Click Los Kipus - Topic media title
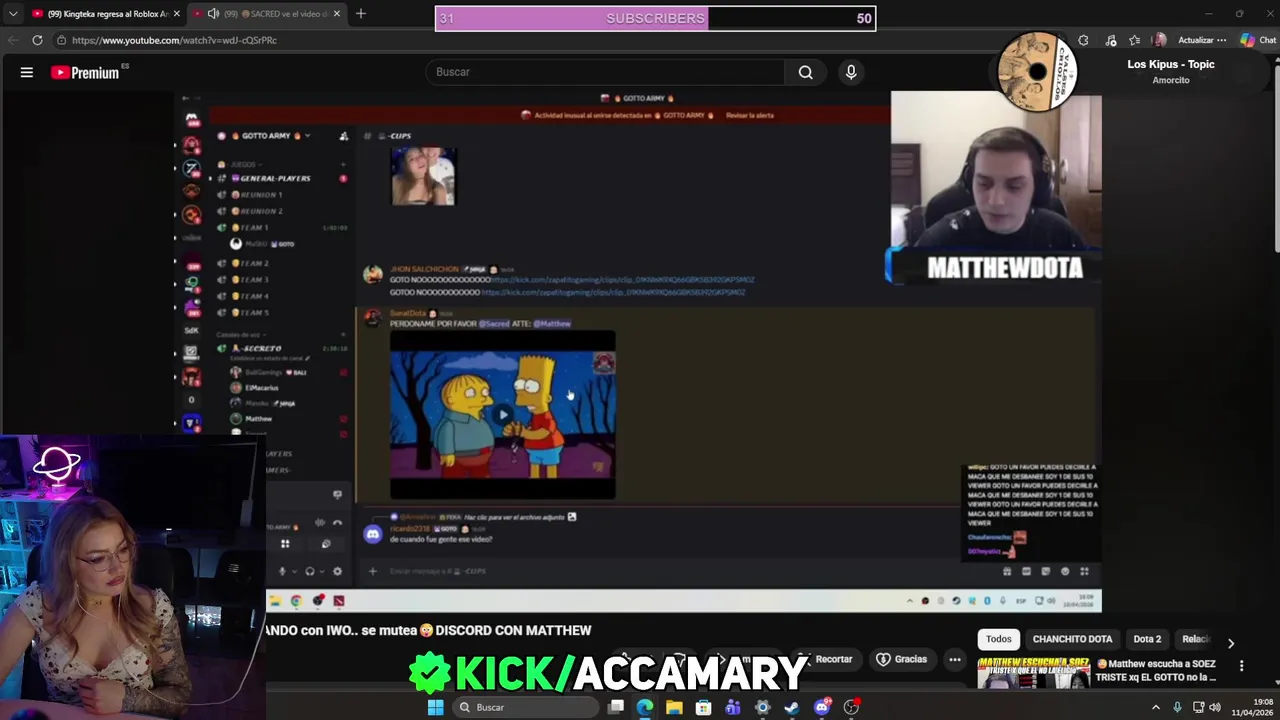The width and height of the screenshot is (1280, 720). (x=1171, y=64)
